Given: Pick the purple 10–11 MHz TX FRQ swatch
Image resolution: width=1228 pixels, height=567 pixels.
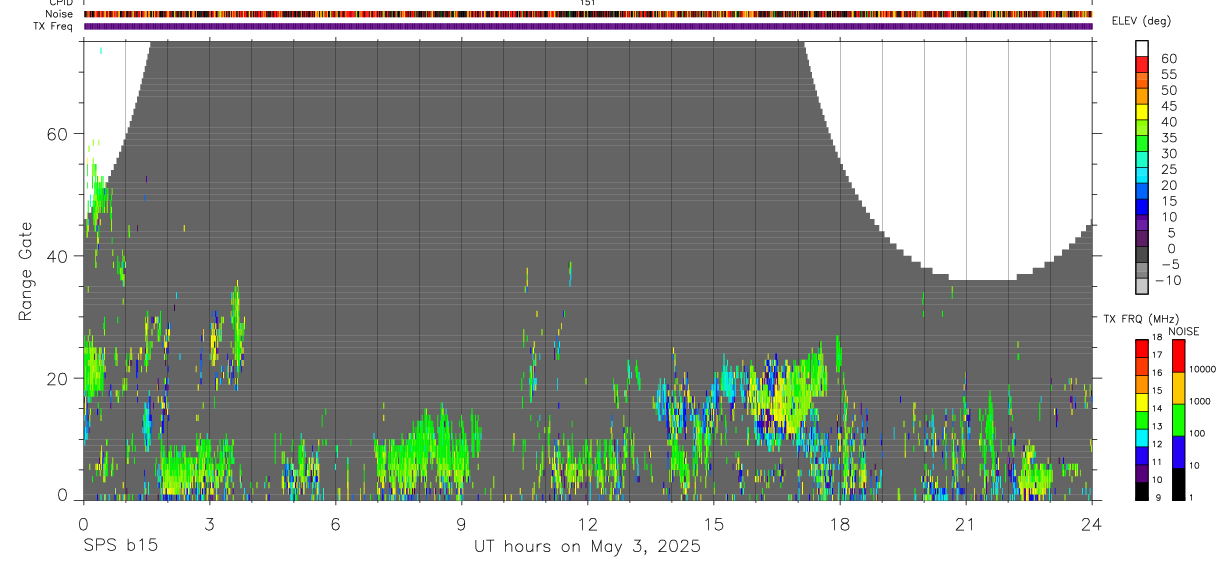Looking at the screenshot, I should point(1142,471).
